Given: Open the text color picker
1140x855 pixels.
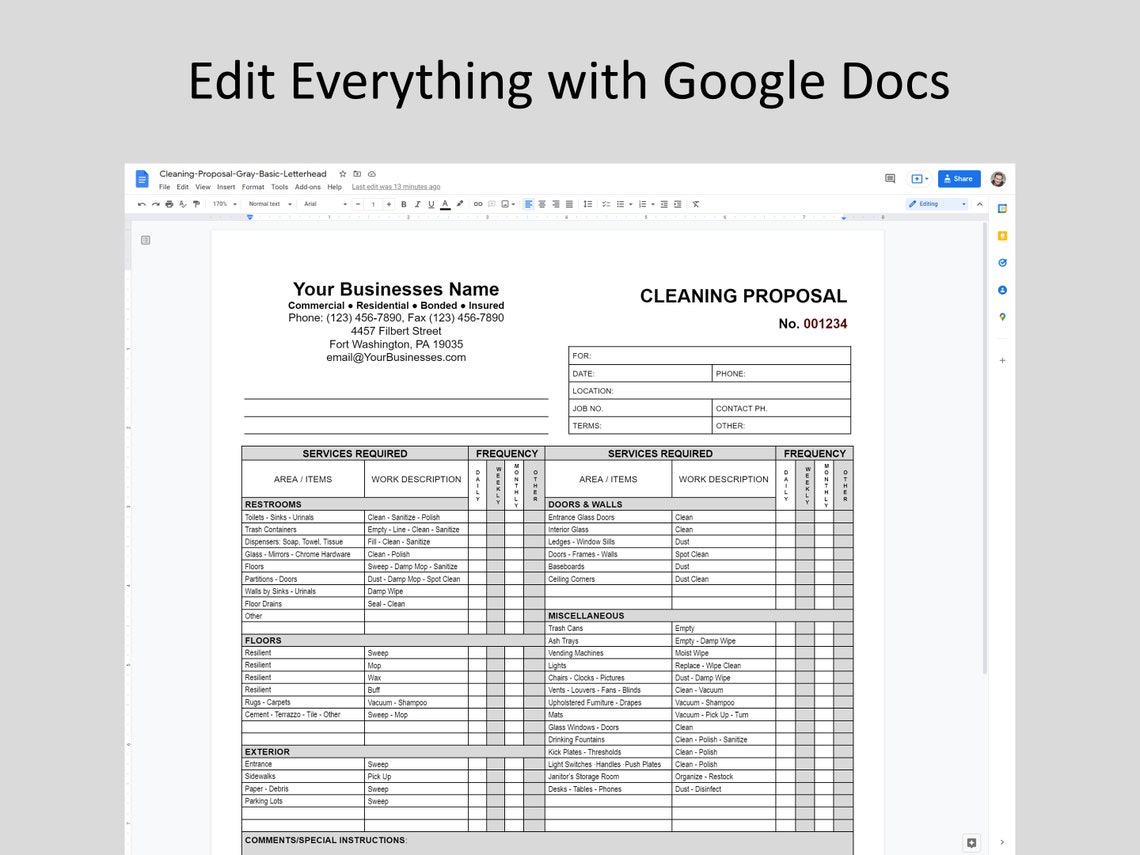Looking at the screenshot, I should [445, 203].
